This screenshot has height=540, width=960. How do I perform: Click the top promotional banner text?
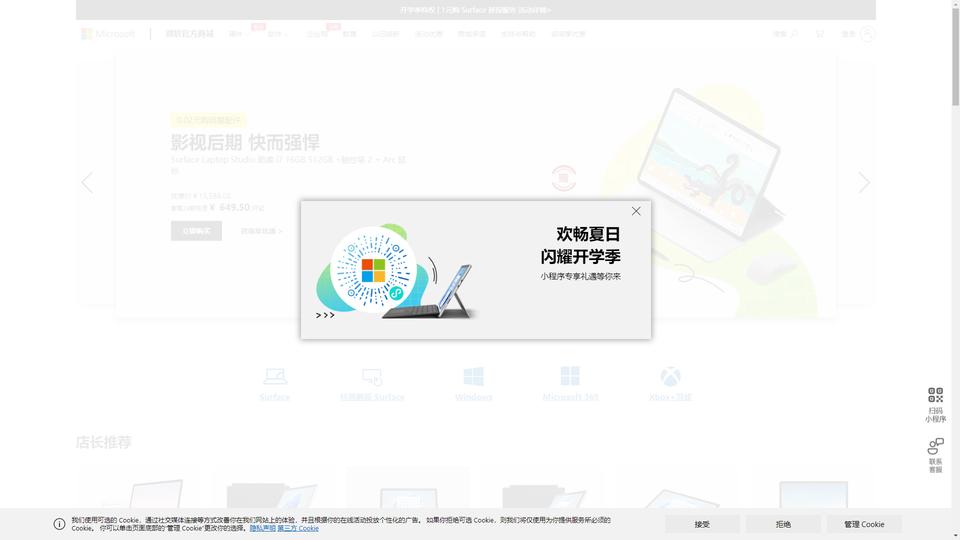[x=476, y=10]
